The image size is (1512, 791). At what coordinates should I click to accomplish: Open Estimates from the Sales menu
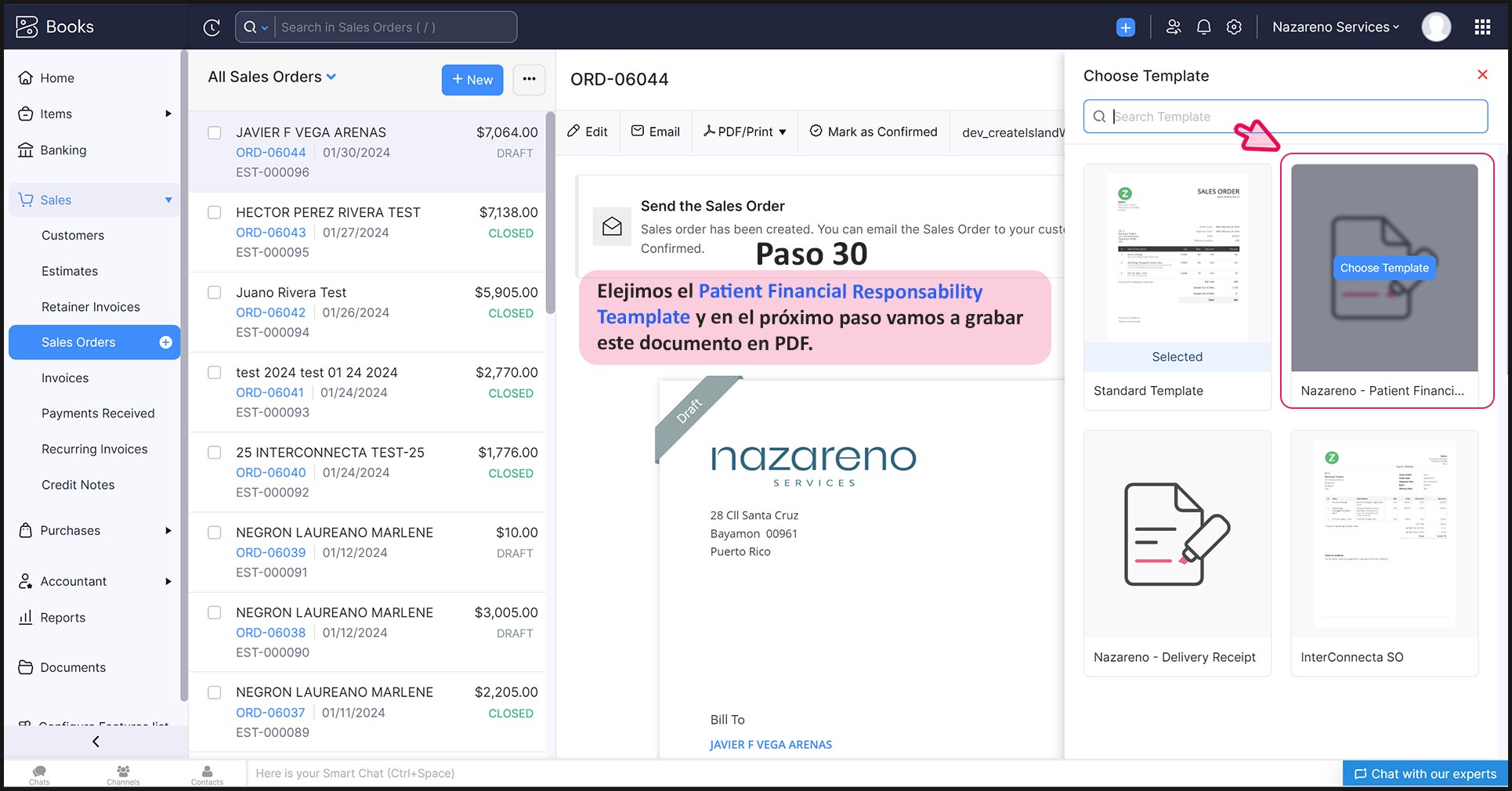pos(70,271)
